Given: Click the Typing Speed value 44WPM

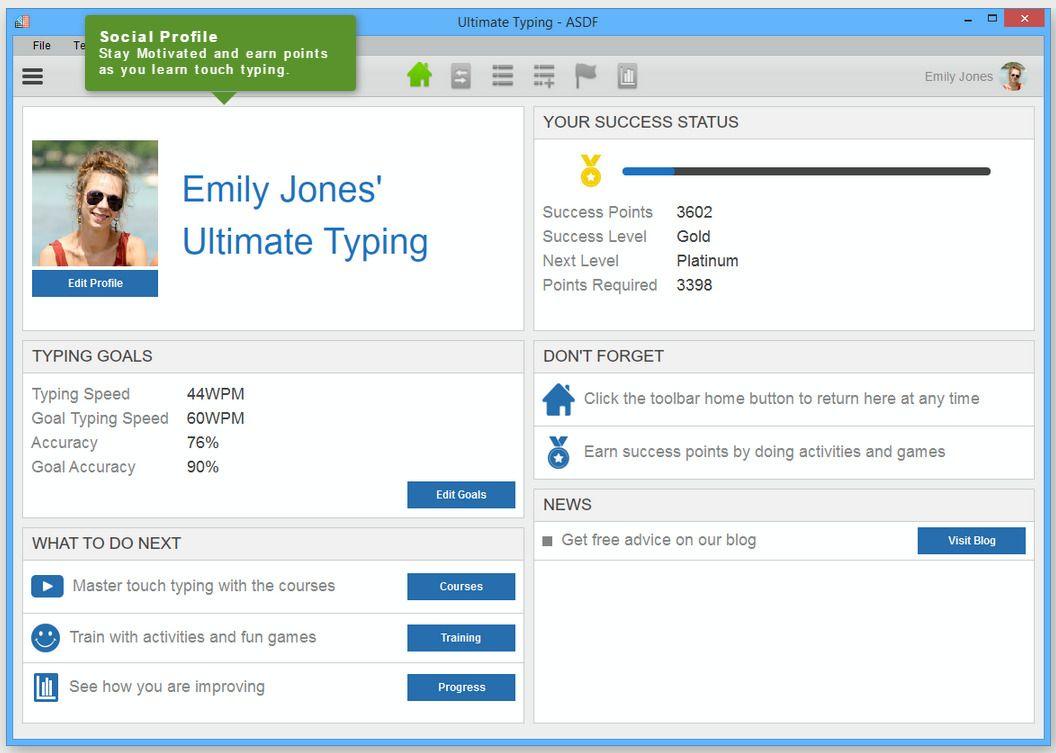Looking at the screenshot, I should tap(216, 394).
